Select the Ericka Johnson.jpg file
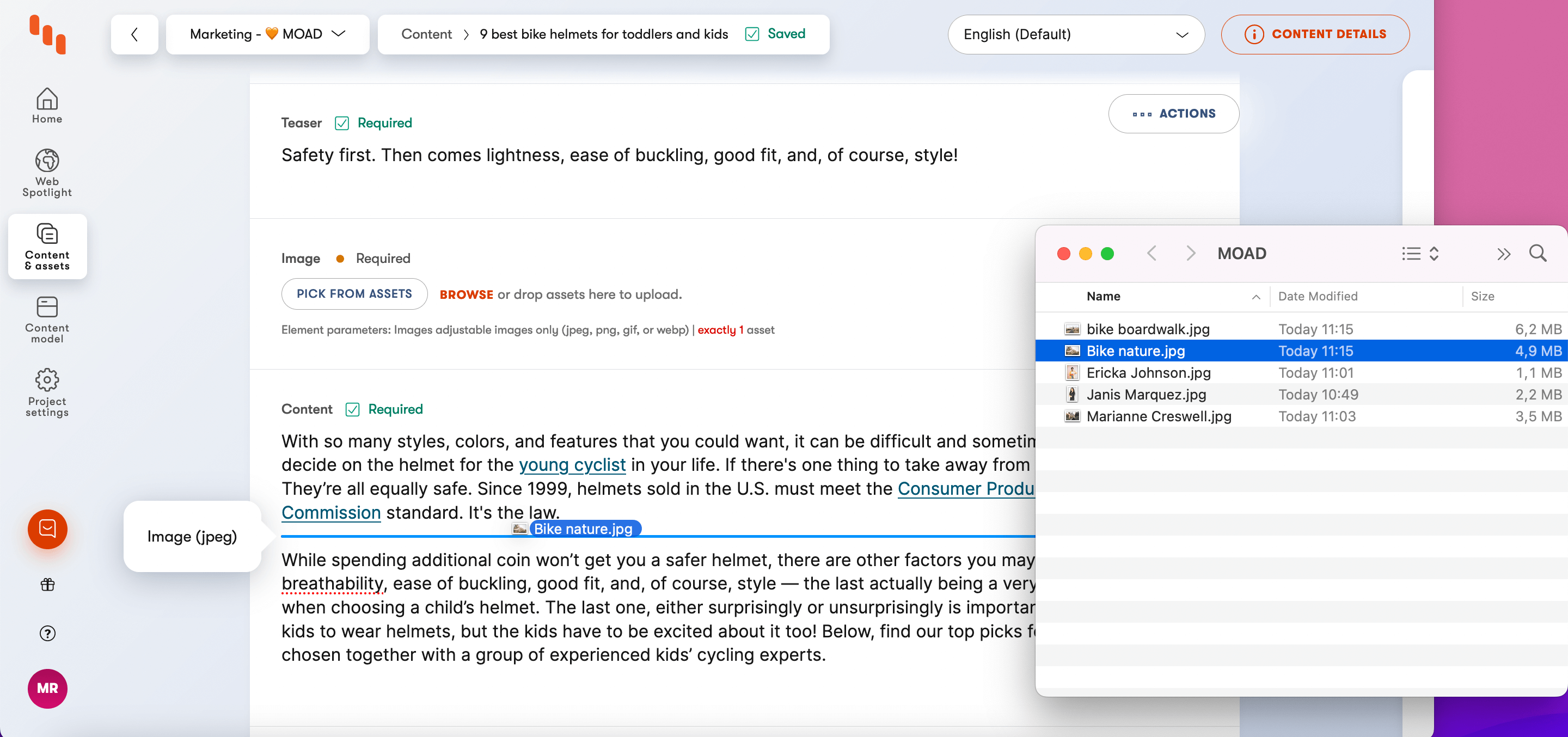Image resolution: width=1568 pixels, height=737 pixels. (1148, 372)
